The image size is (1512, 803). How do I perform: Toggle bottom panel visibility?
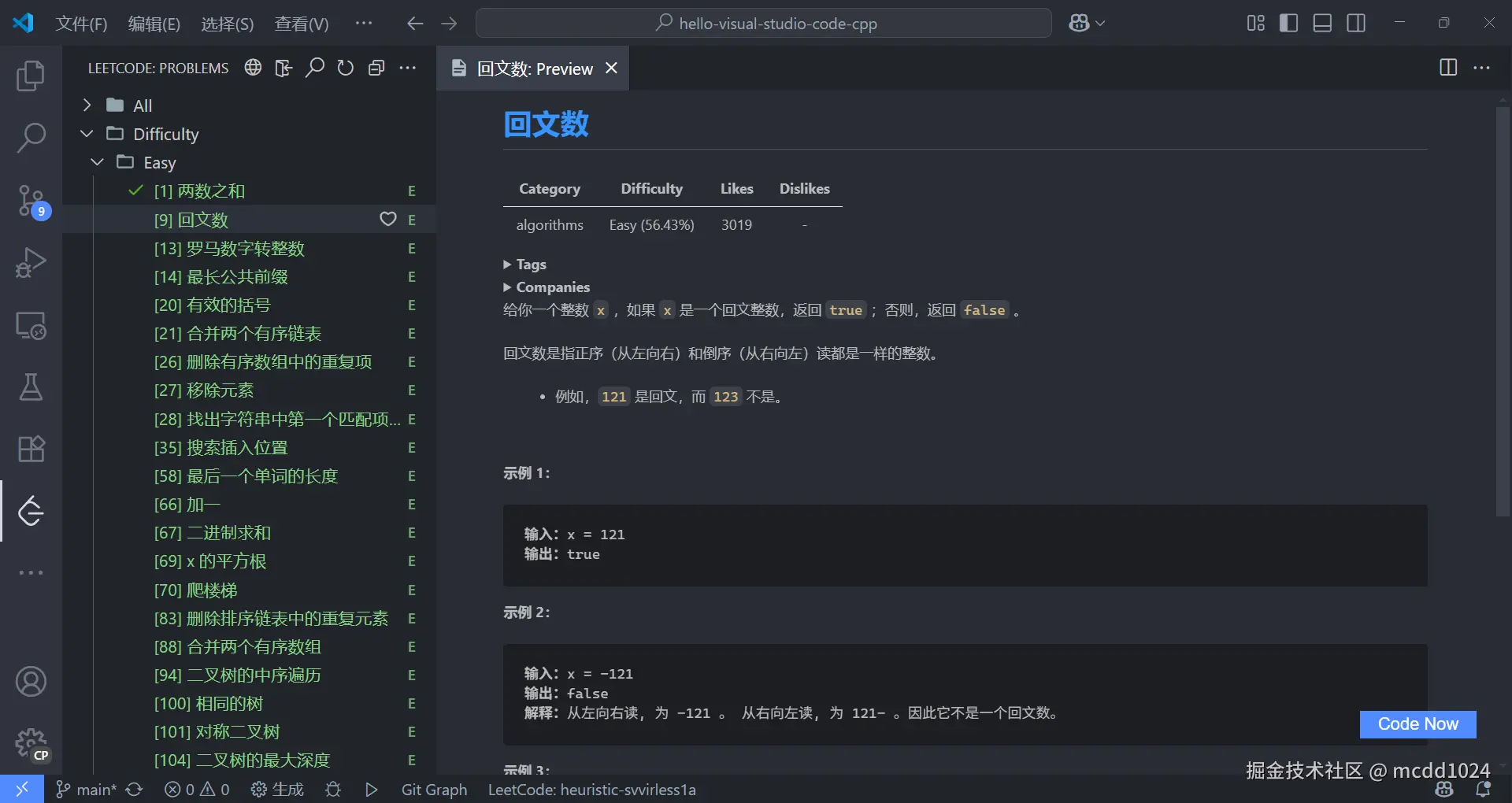pos(1322,23)
